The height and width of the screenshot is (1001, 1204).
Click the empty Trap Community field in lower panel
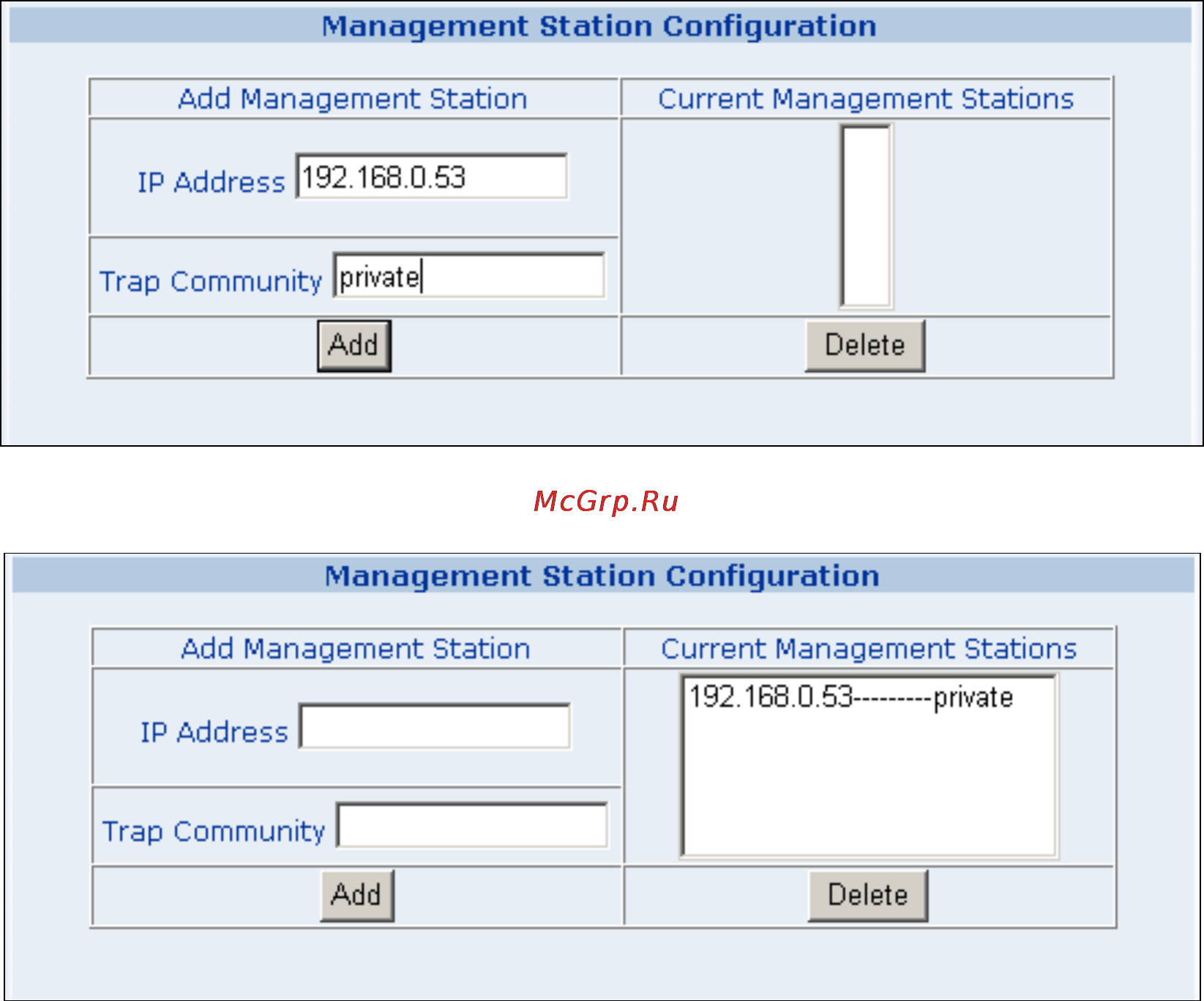tap(472, 826)
